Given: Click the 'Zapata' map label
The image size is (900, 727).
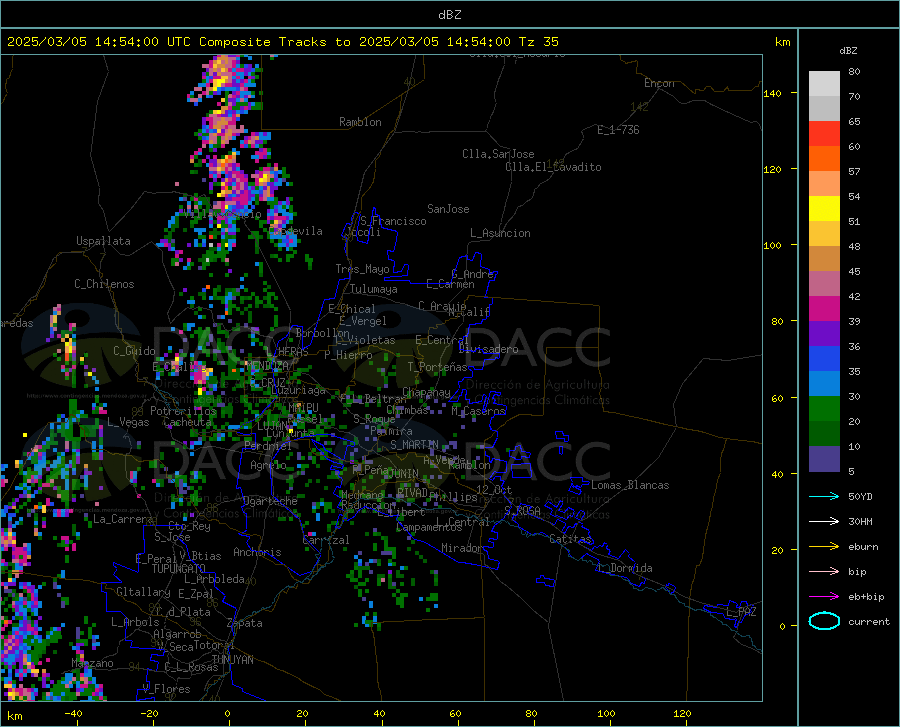Looking at the screenshot, I should pos(245,623).
